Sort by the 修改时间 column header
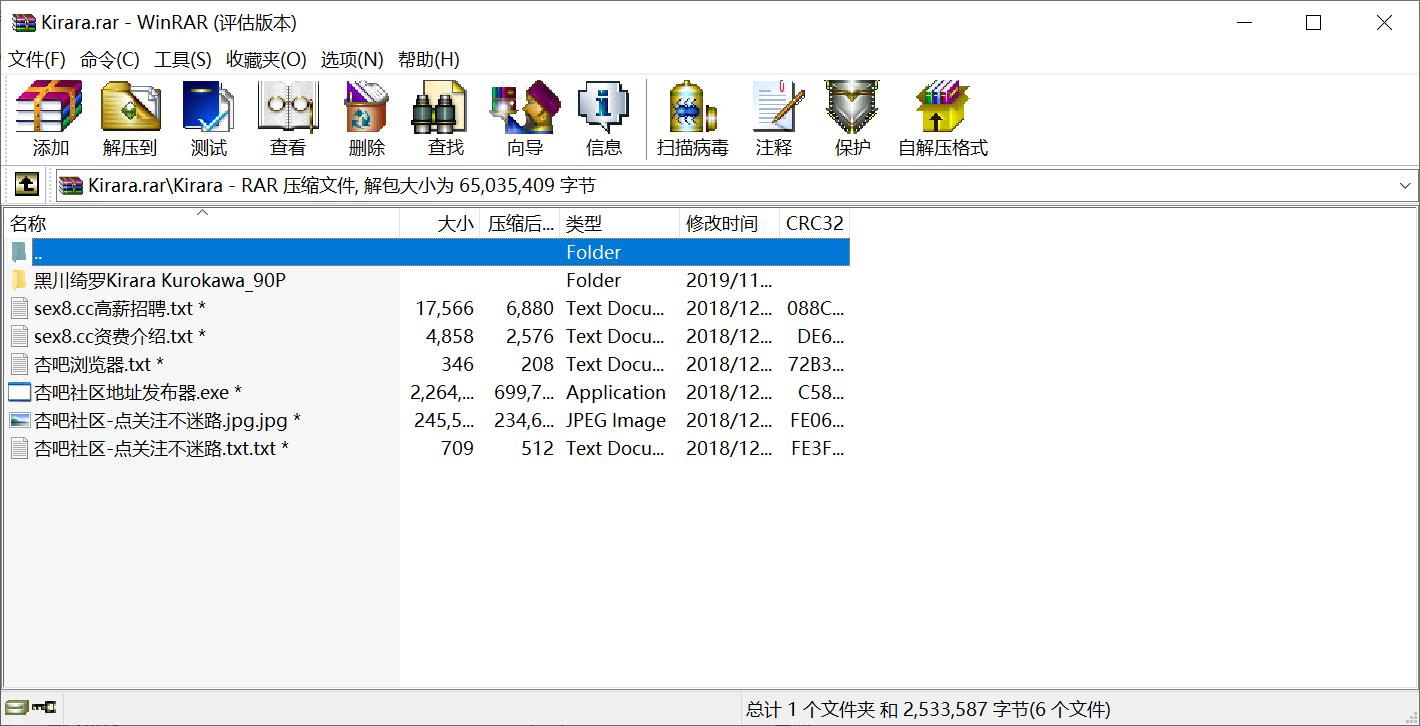 [x=730, y=223]
